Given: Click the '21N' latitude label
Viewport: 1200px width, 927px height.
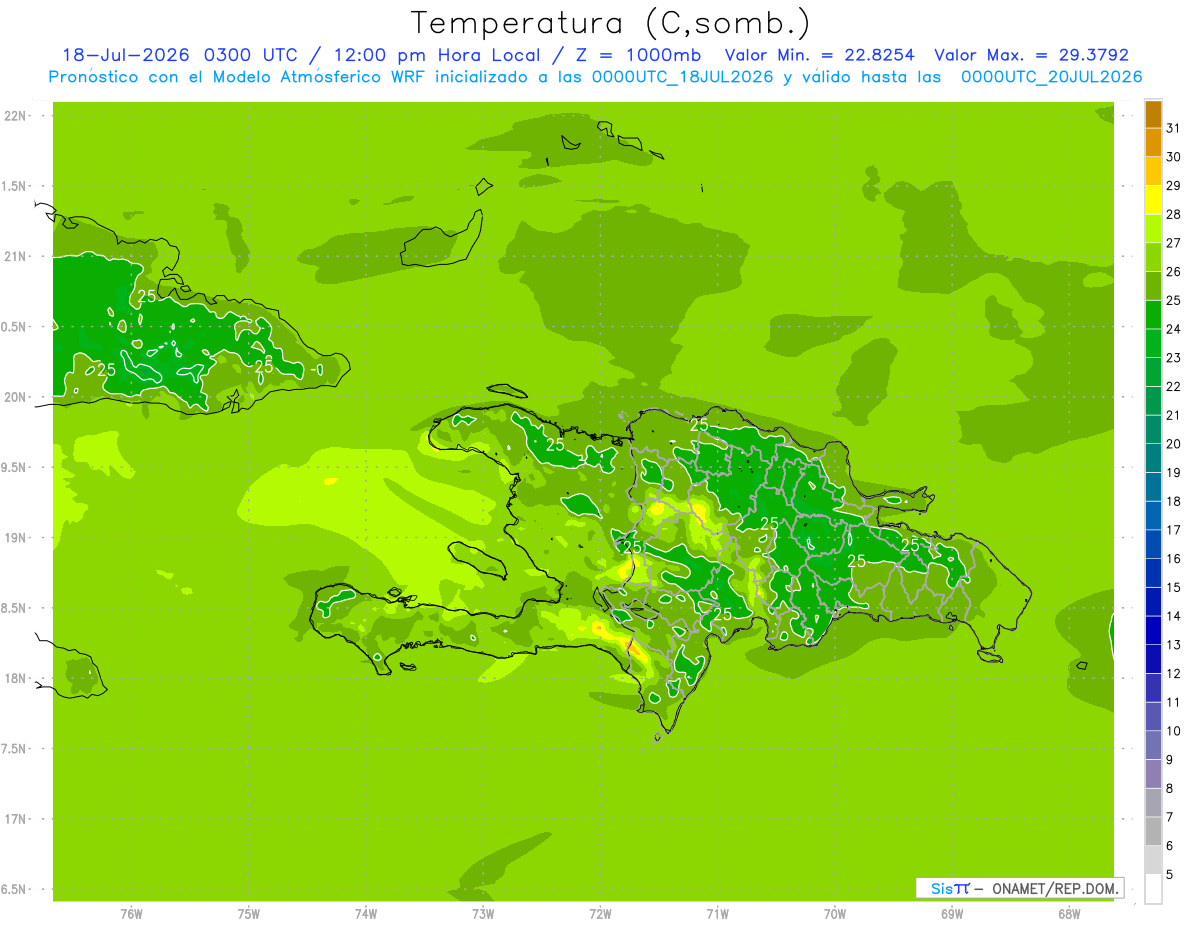Looking at the screenshot, I should pos(15,256).
